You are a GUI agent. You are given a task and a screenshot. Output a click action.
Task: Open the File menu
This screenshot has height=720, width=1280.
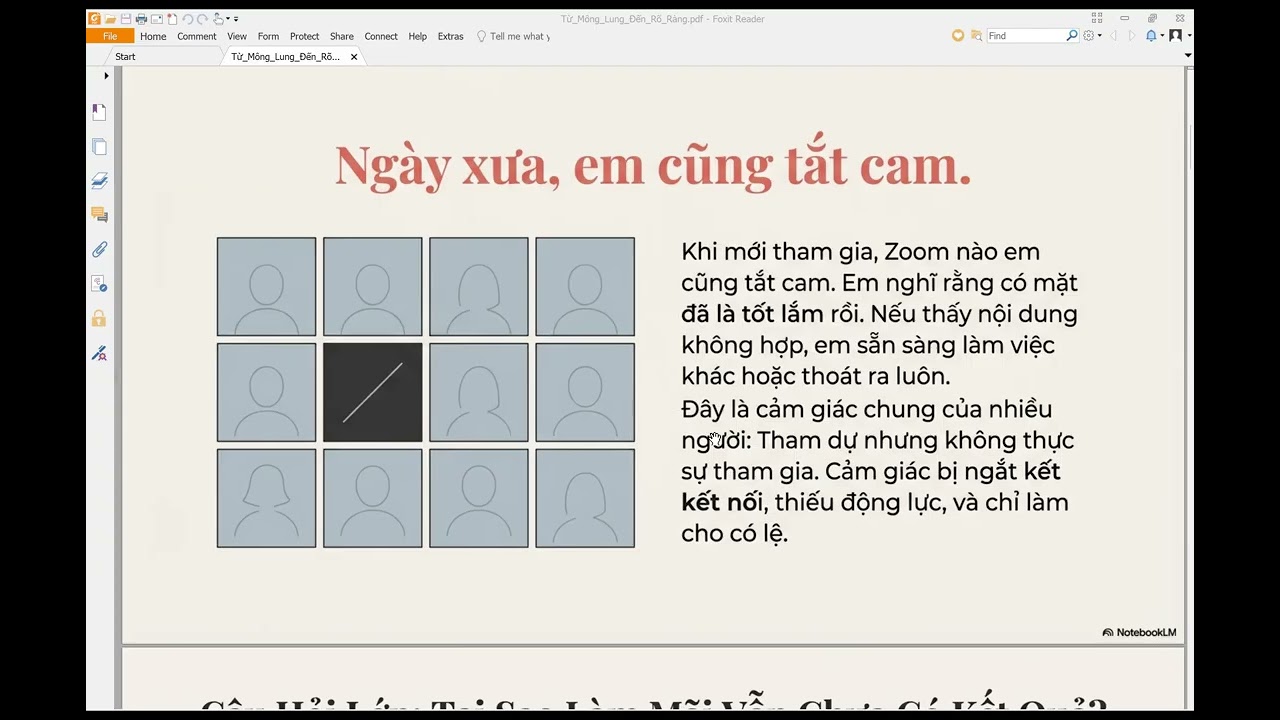[110, 36]
